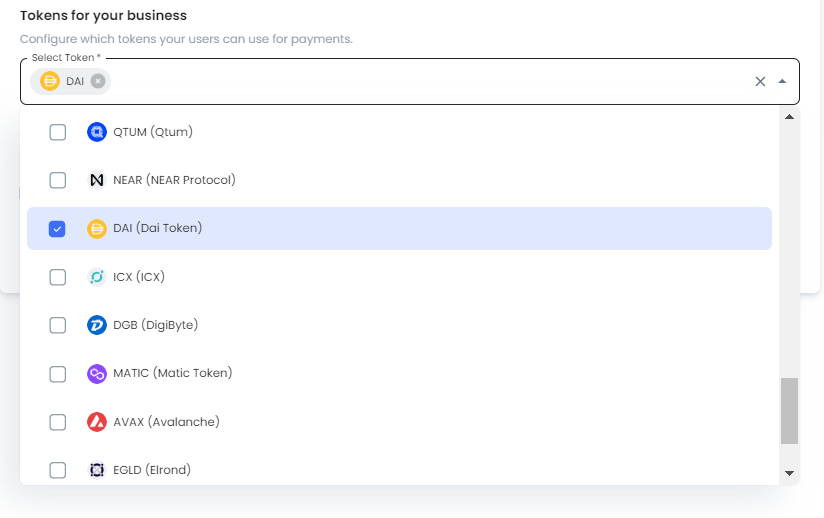Click the NEAR Protocol logo icon

click(97, 180)
